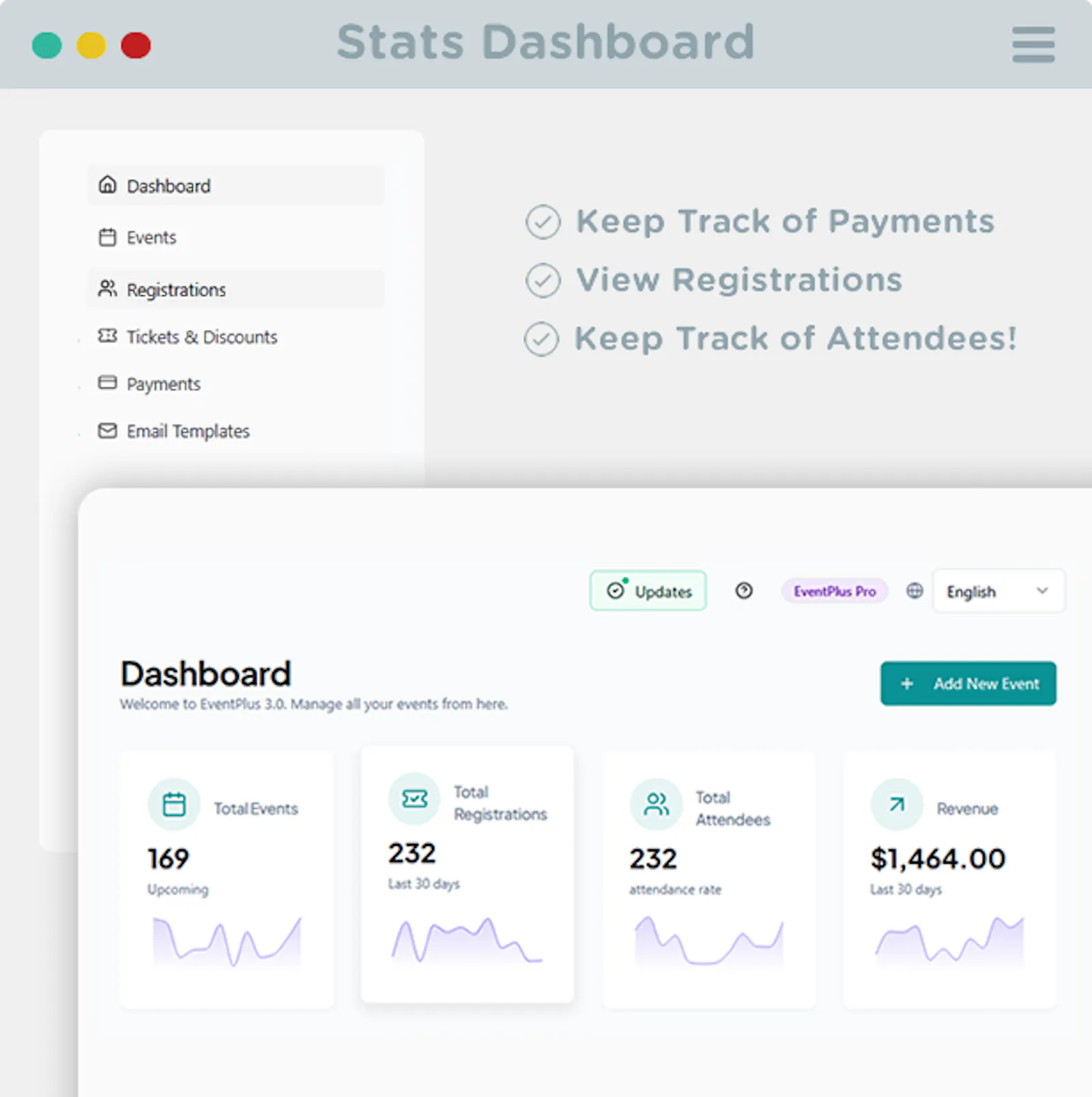The image size is (1092, 1097).
Task: Click the Total Attendees people icon
Action: (x=656, y=804)
